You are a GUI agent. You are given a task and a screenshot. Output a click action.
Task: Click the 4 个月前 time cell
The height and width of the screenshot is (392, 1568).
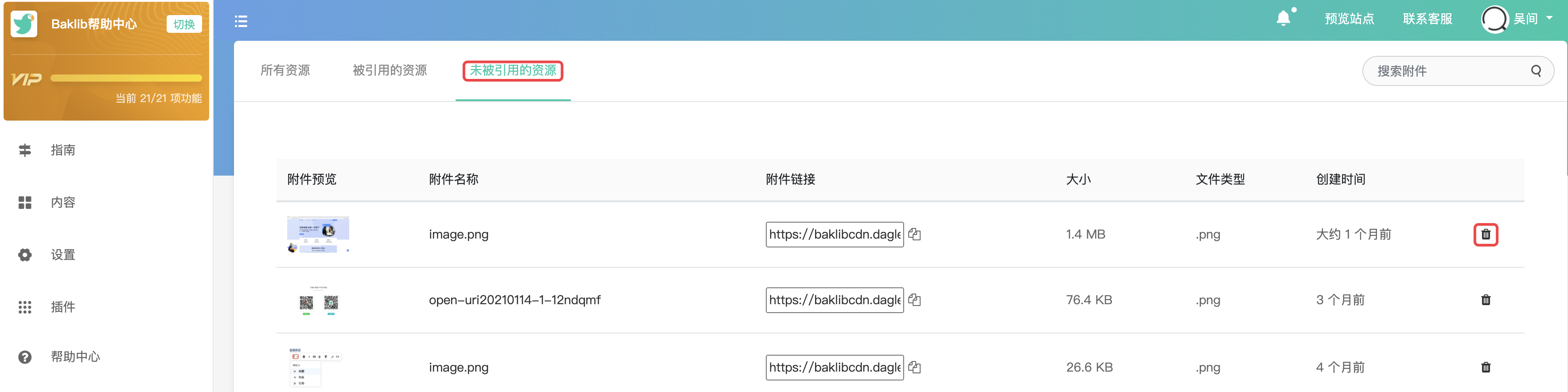[x=1340, y=367]
